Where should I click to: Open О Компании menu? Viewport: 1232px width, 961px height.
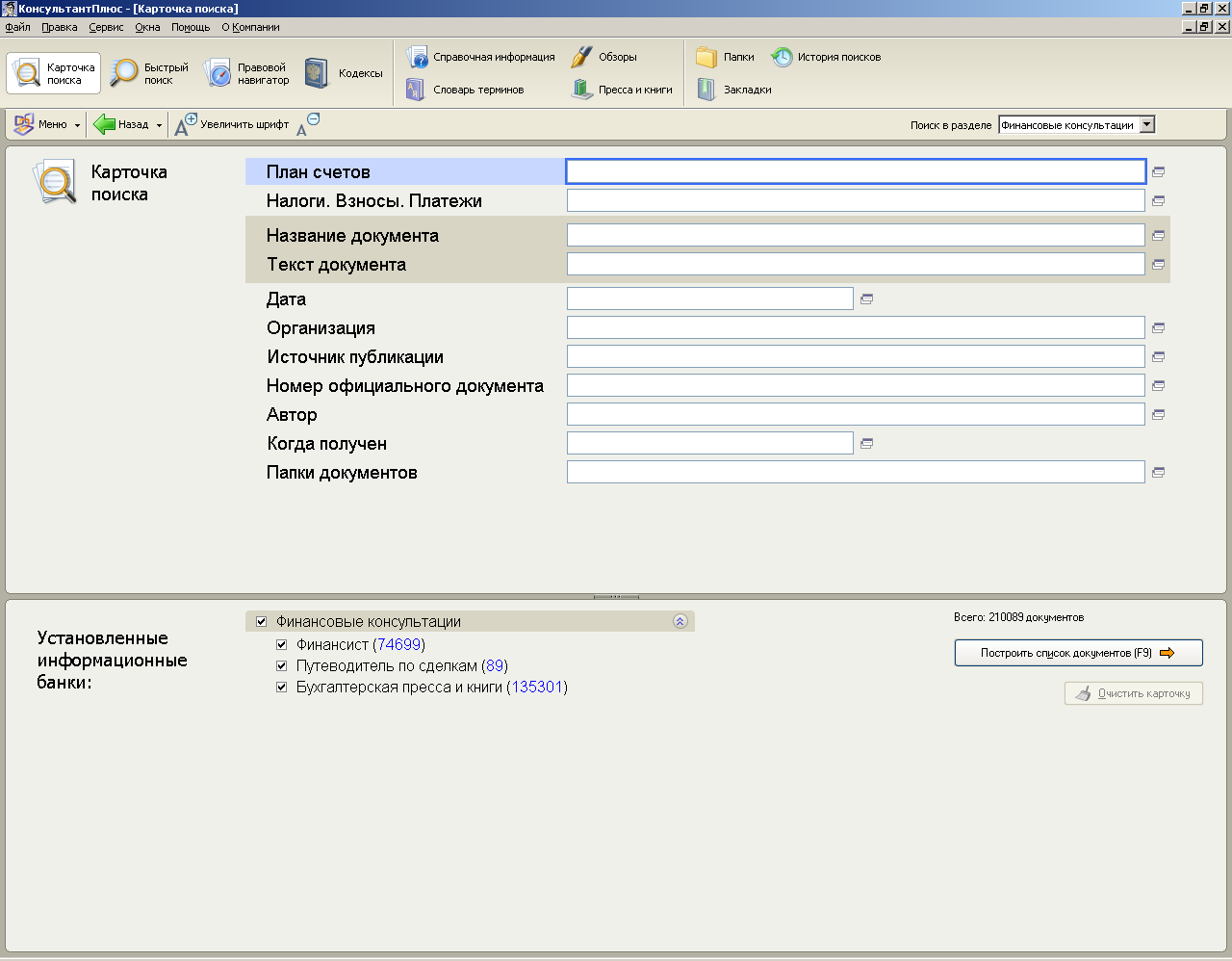(250, 27)
